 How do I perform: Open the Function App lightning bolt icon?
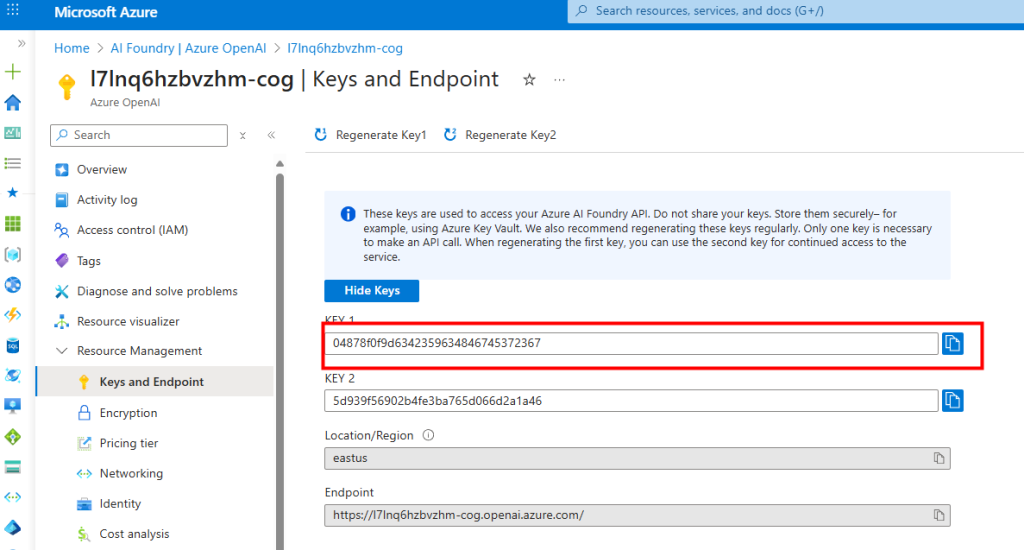pos(12,315)
